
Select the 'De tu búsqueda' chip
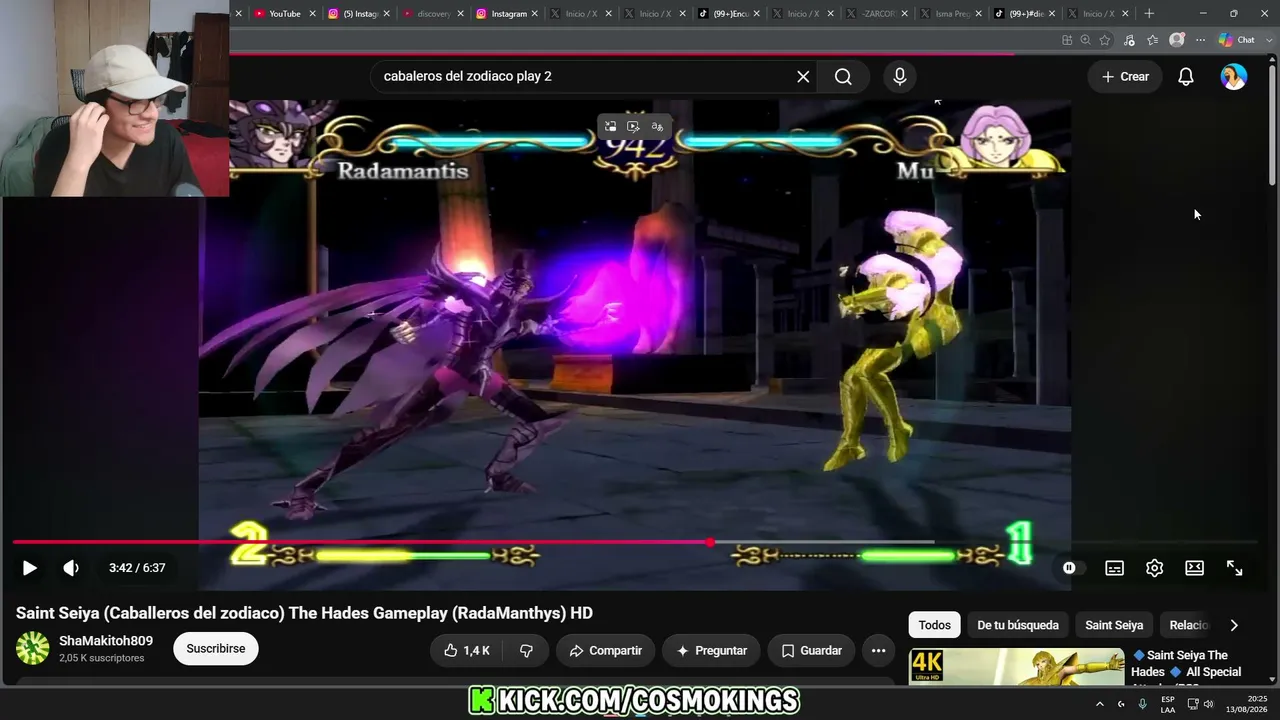point(1018,625)
